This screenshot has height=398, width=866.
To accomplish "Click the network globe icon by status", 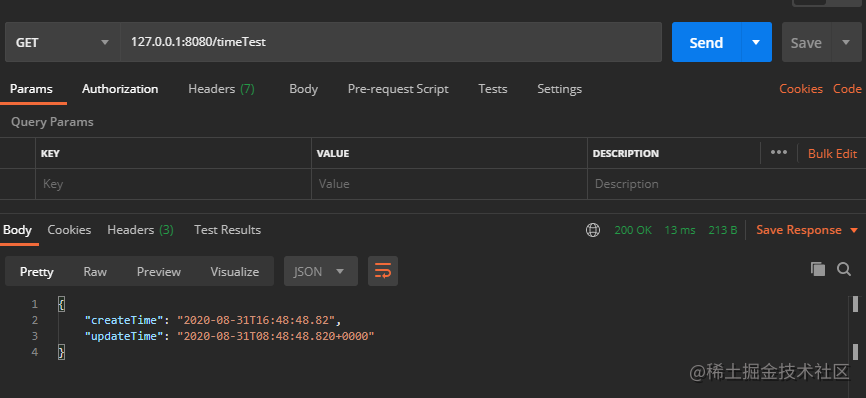I will tap(593, 230).
